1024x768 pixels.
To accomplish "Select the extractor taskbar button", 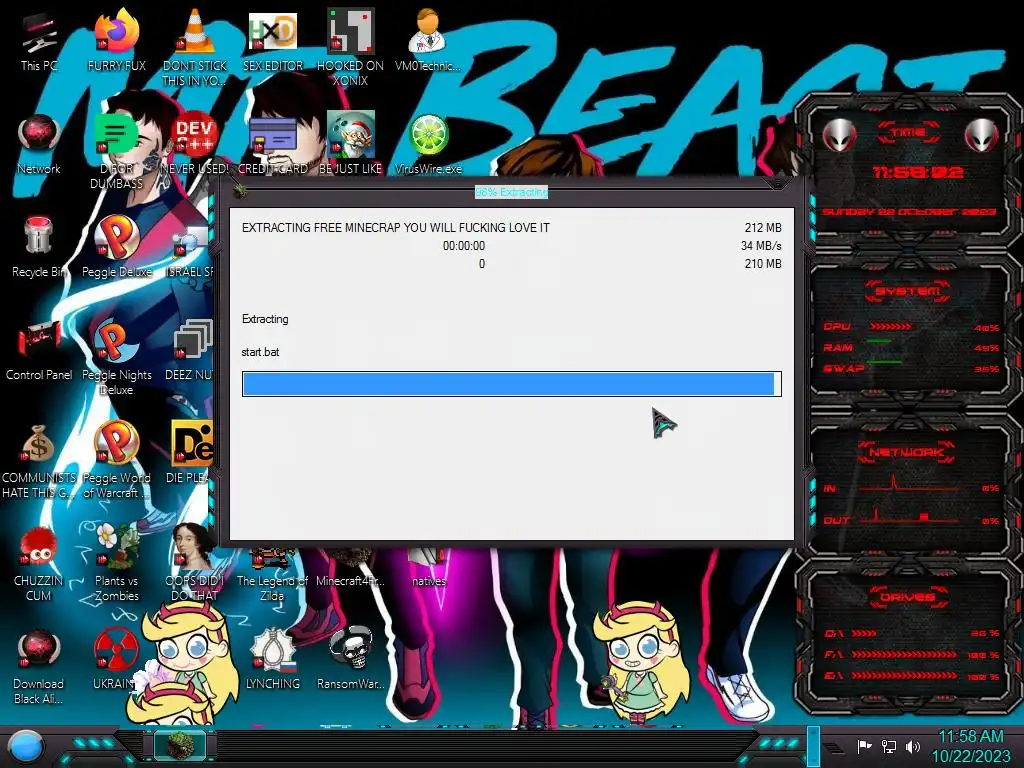I will pyautogui.click(x=180, y=744).
